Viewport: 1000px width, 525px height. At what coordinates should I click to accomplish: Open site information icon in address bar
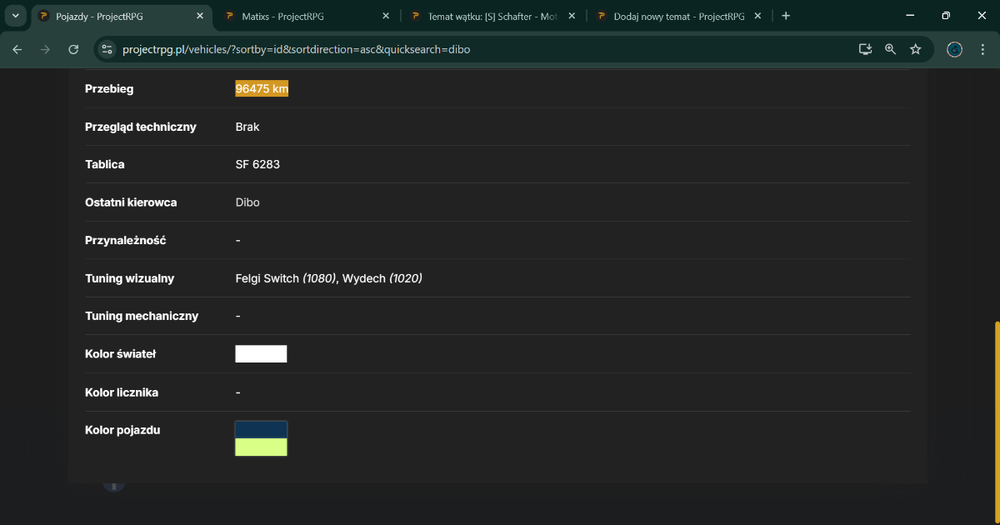click(x=107, y=49)
